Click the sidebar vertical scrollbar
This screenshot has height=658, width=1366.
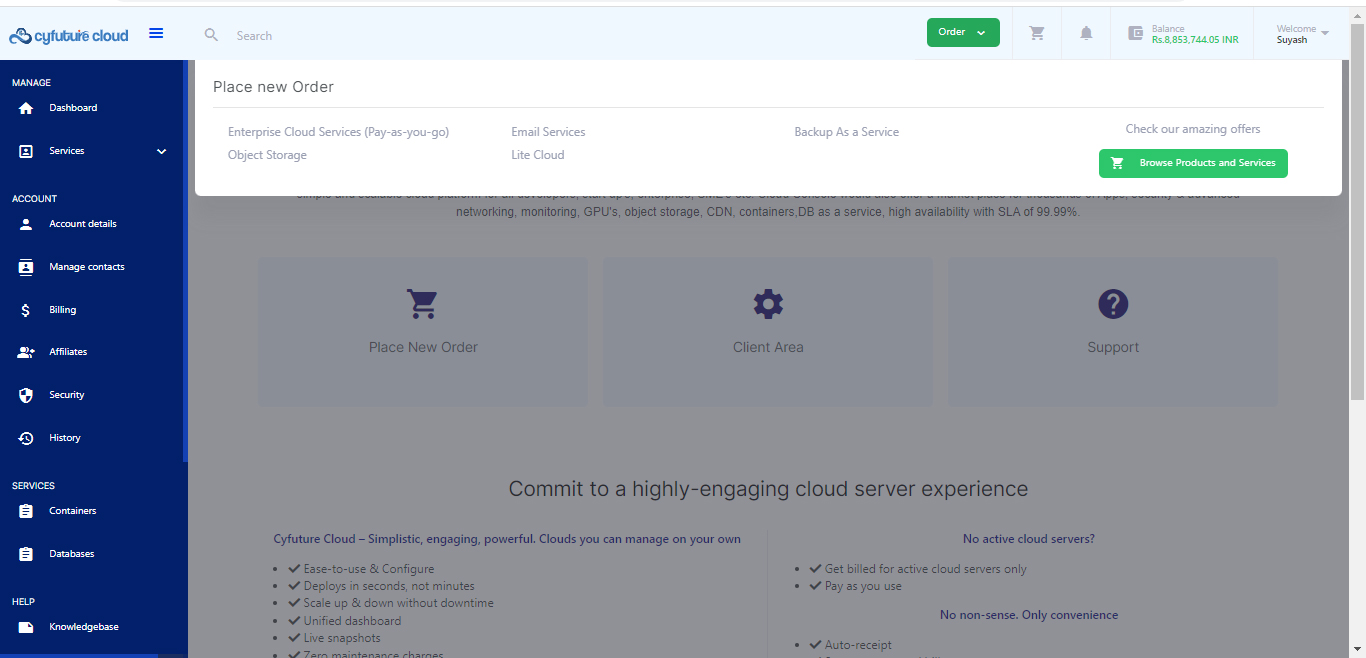[185, 260]
